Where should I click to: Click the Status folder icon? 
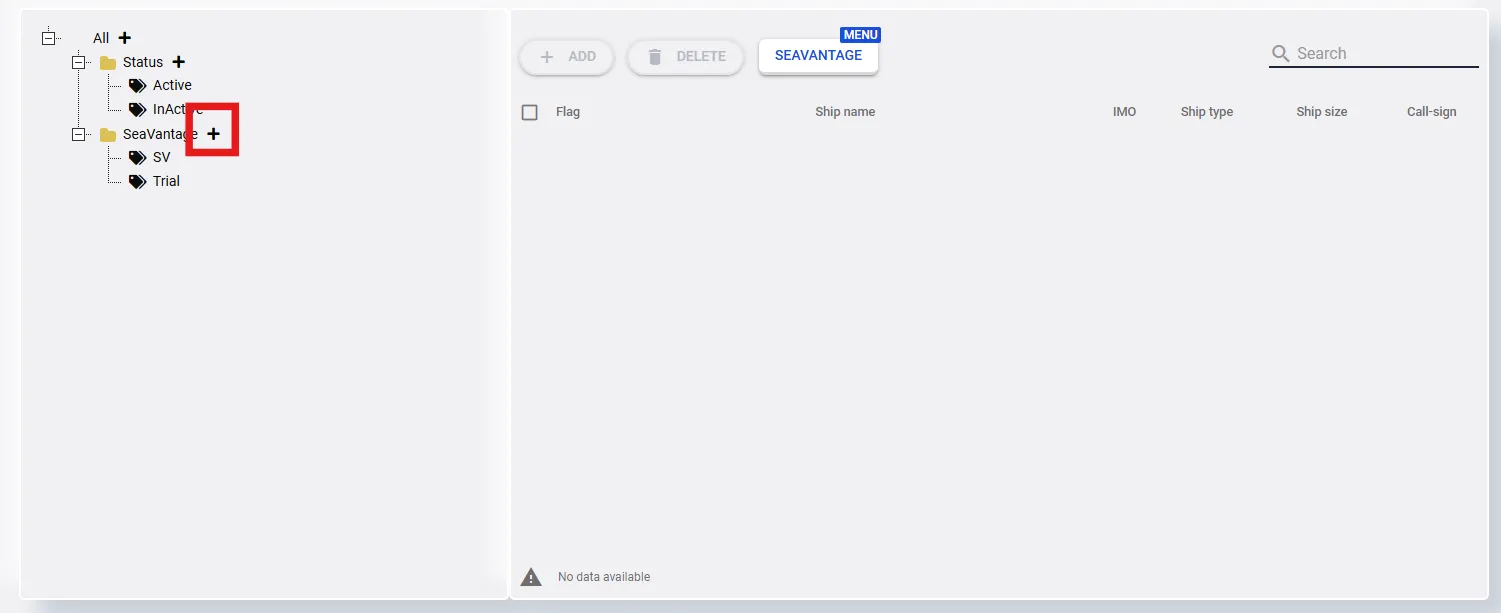point(108,63)
